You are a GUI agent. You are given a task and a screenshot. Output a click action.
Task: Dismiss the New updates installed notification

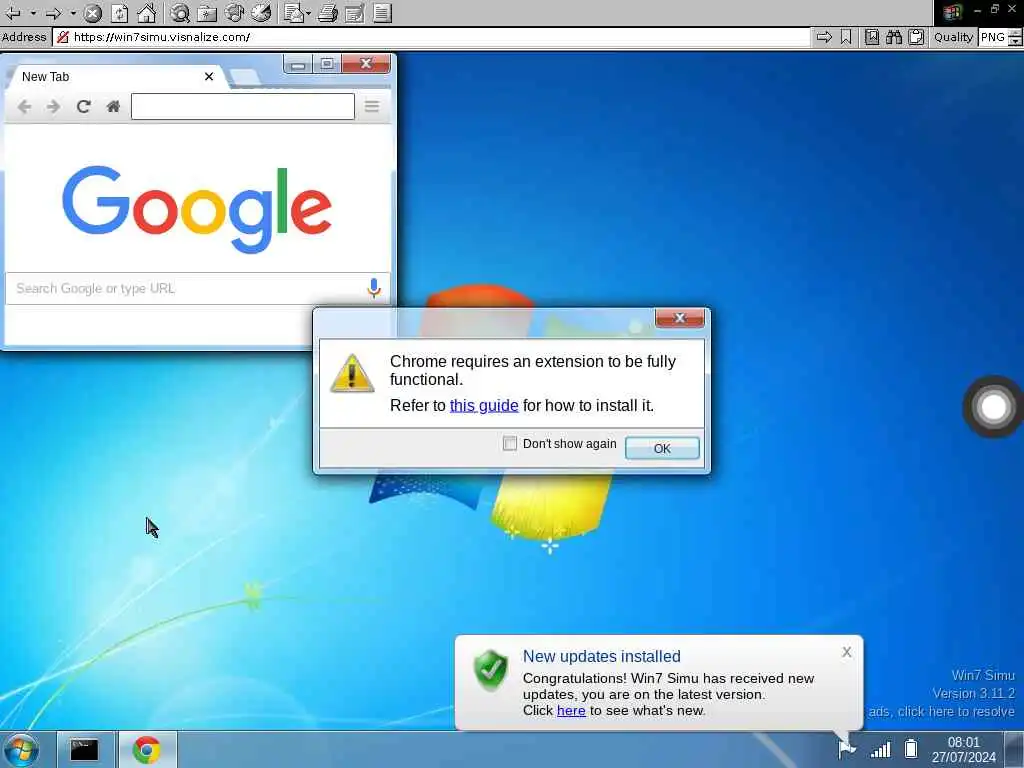point(846,652)
